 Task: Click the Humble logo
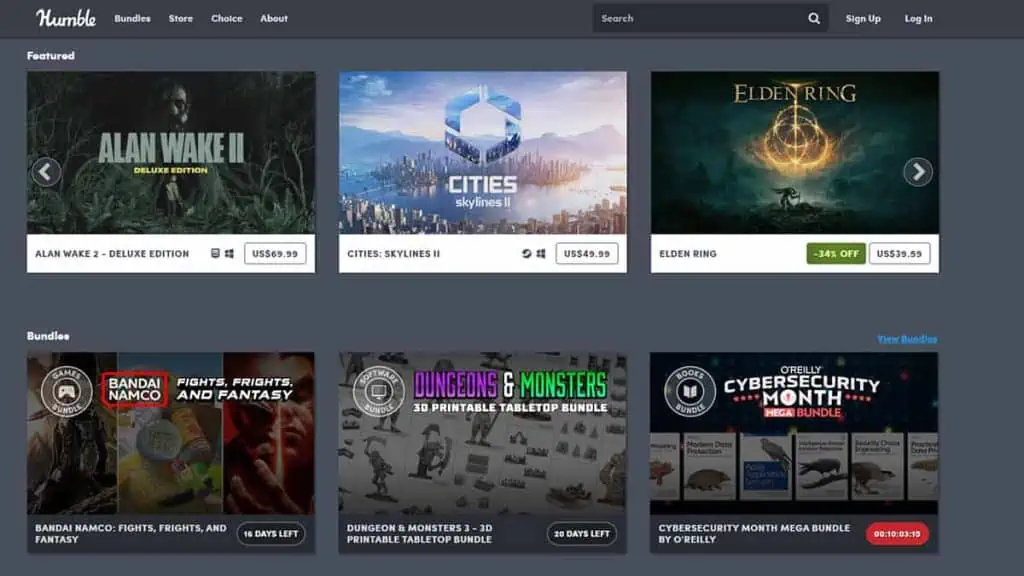pyautogui.click(x=66, y=17)
